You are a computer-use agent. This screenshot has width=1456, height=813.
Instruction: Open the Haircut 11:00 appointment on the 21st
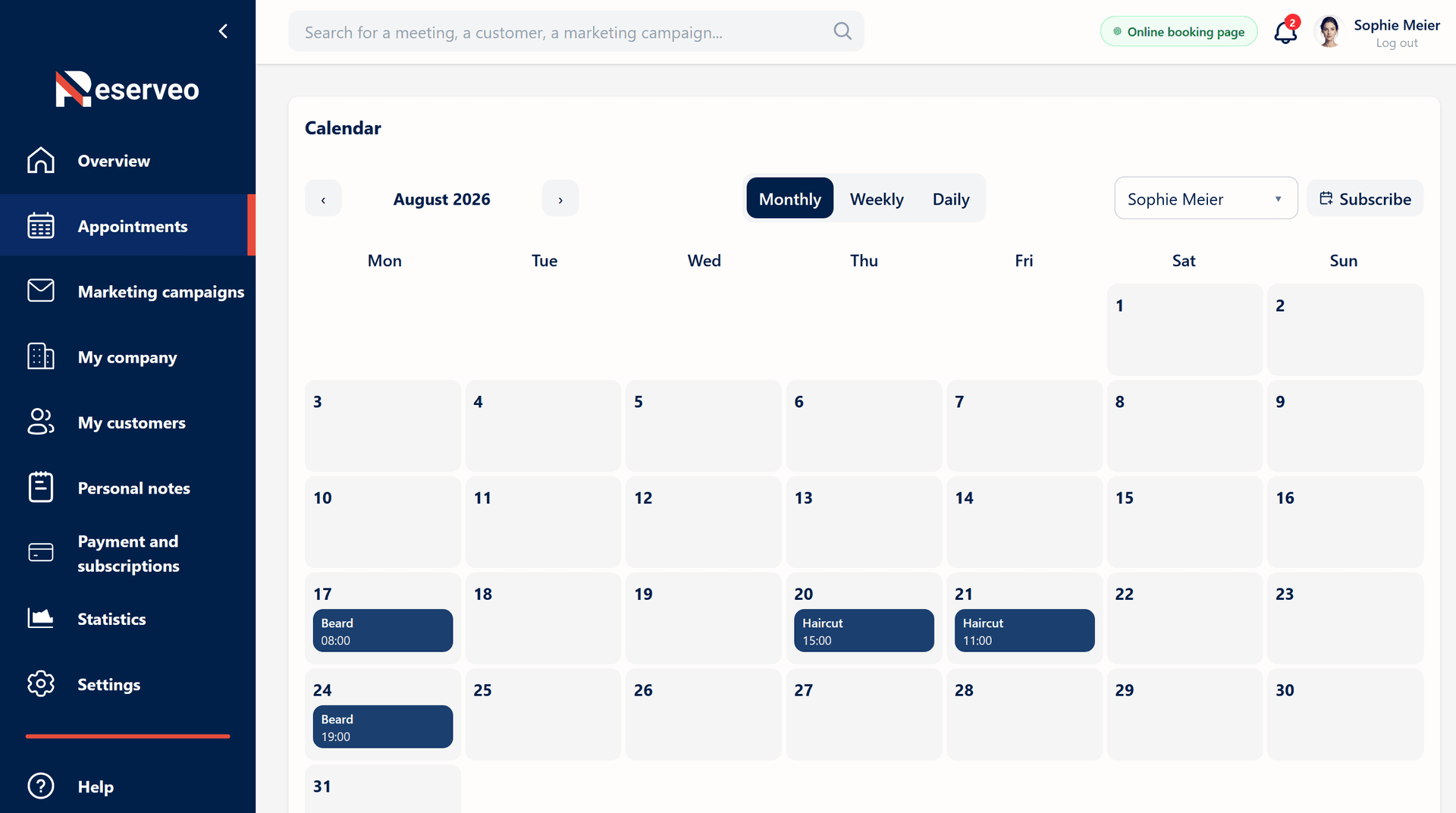[1025, 630]
